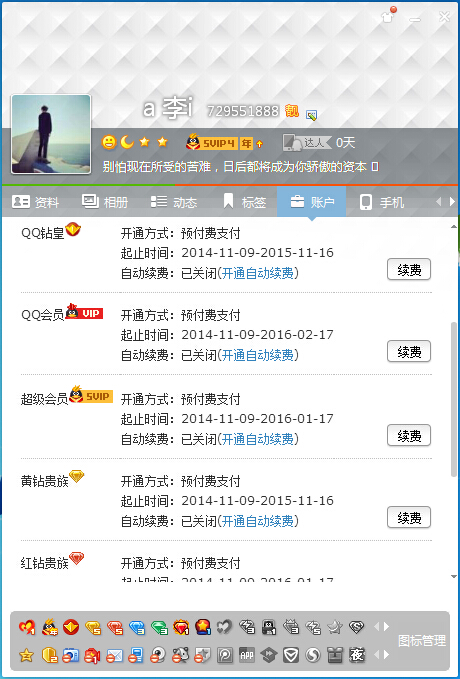Click the gray broken heart icon
This screenshot has width=460, height=679.
click(x=224, y=626)
